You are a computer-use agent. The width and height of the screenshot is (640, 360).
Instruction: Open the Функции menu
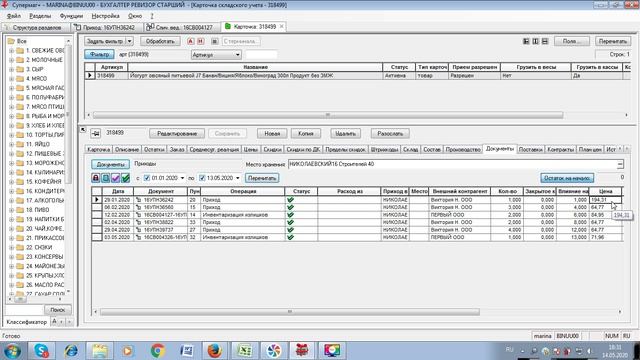click(x=71, y=16)
